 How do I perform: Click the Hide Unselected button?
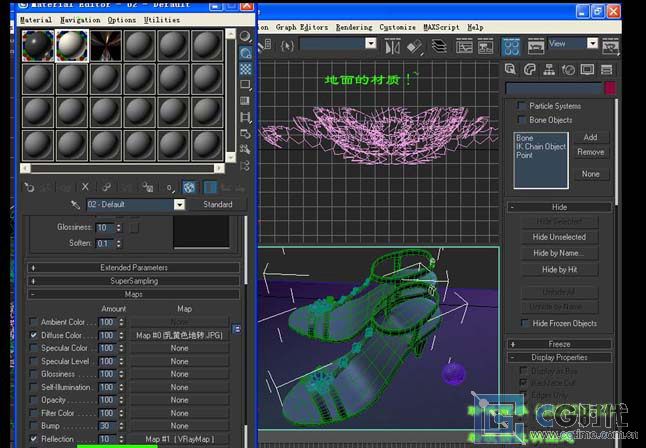(559, 237)
